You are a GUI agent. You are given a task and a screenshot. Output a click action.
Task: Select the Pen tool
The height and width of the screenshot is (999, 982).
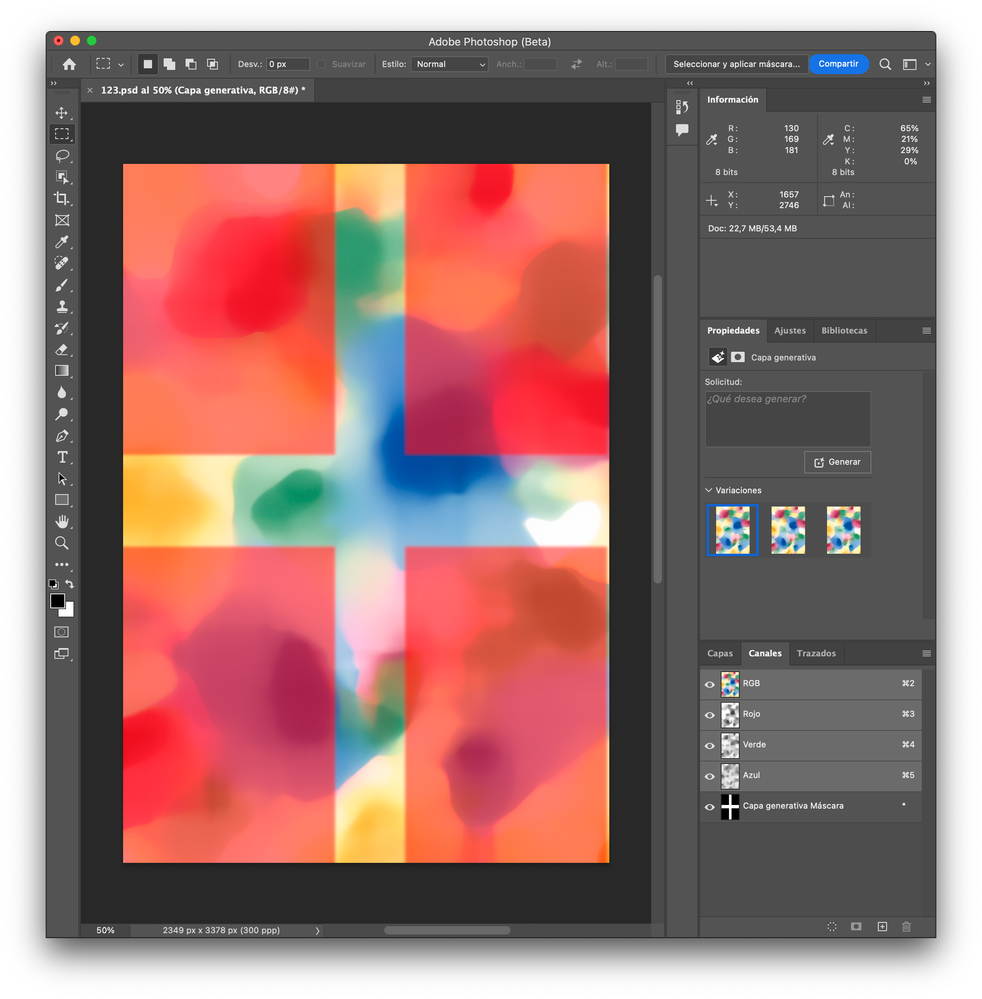tap(62, 436)
